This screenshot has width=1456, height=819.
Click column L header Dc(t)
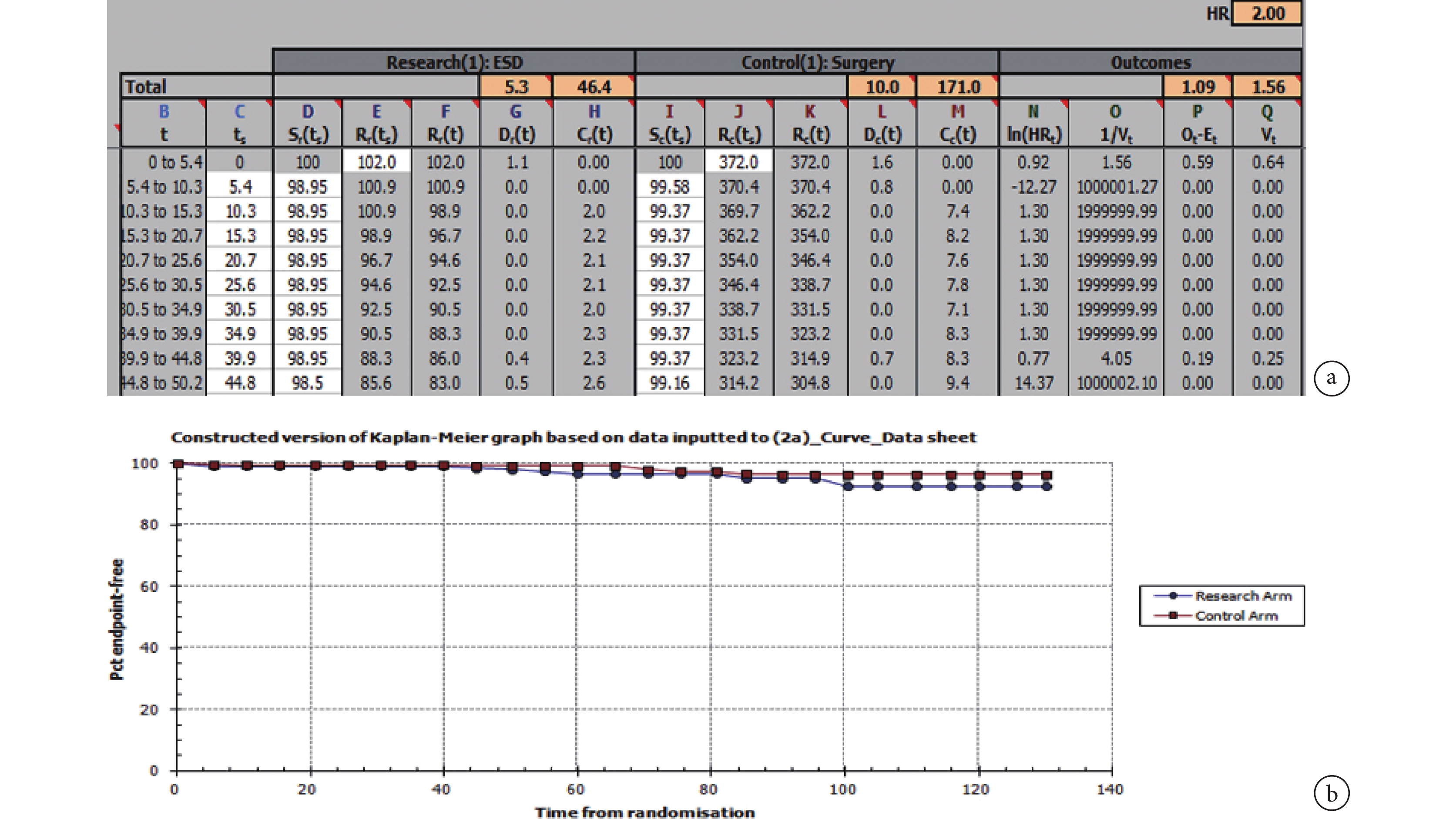pyautogui.click(x=882, y=123)
